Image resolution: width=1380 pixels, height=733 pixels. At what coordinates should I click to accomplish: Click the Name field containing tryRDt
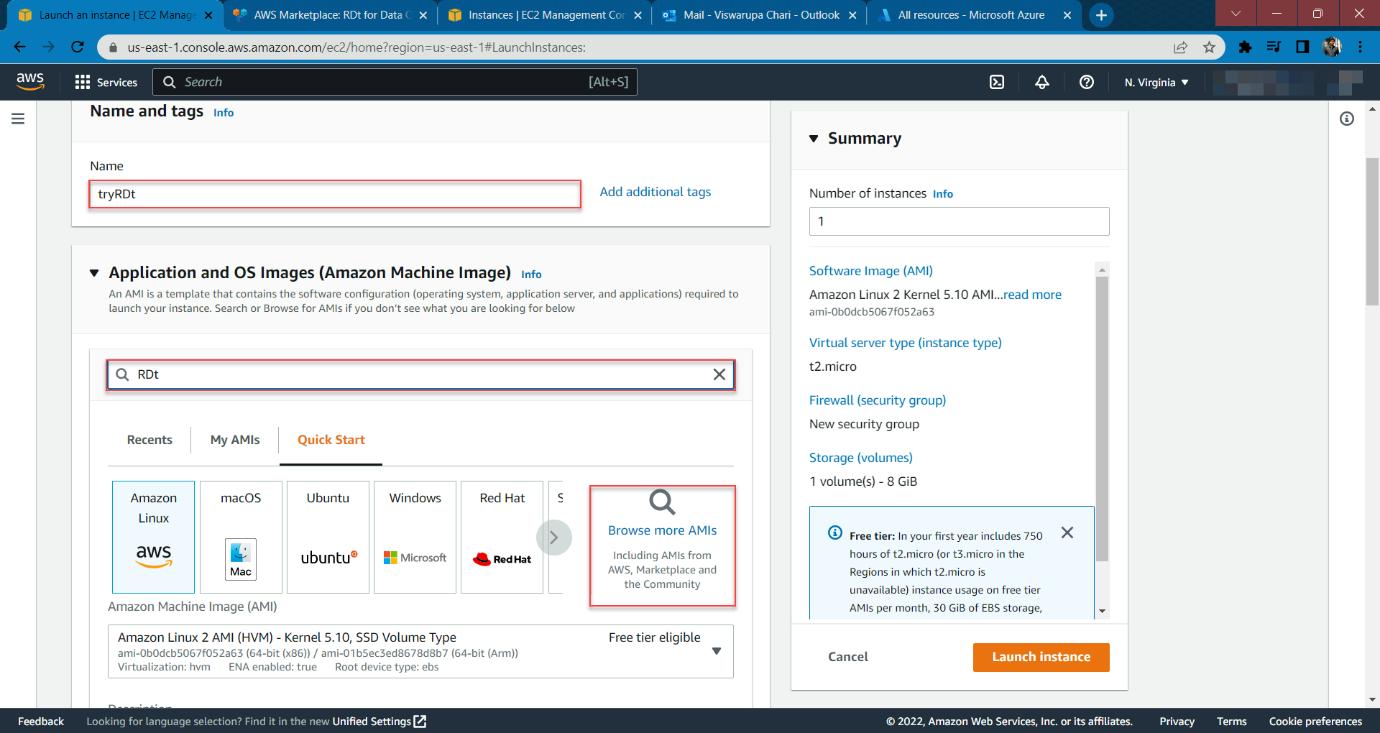tap(334, 195)
